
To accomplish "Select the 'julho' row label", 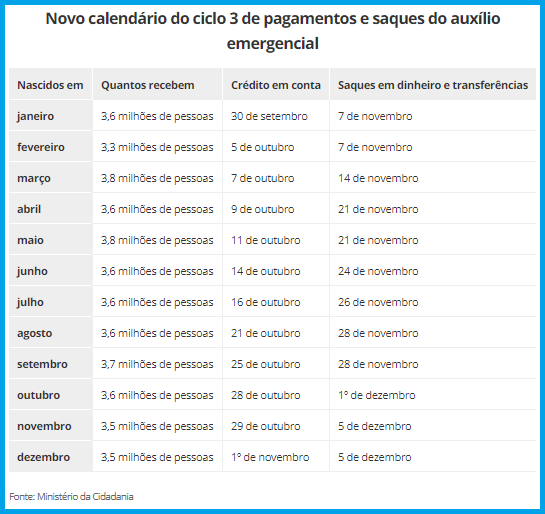I will [x=31, y=302].
